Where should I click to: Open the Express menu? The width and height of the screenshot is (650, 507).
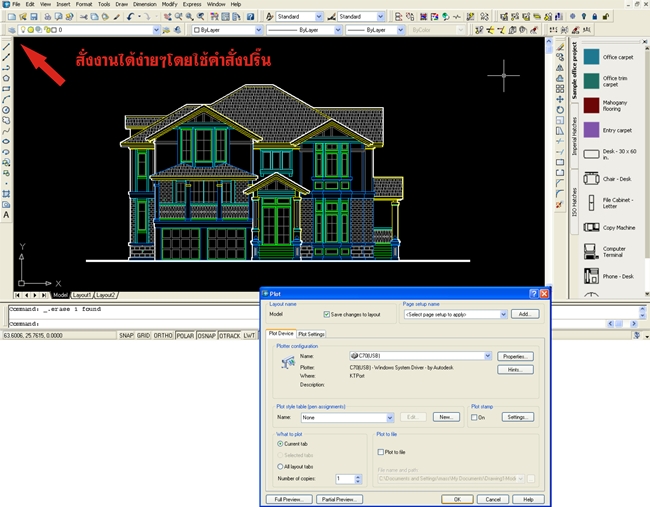pos(192,4)
